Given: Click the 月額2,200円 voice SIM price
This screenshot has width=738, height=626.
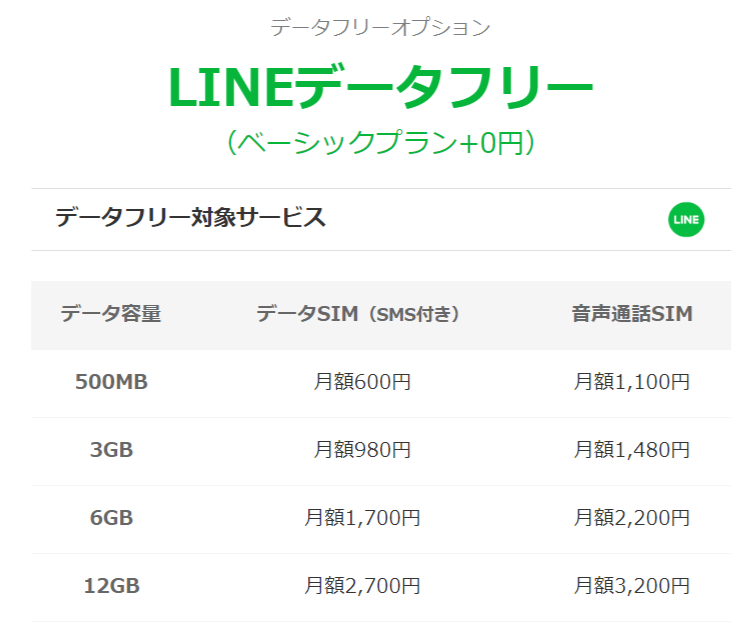Looking at the screenshot, I should coord(632,518).
